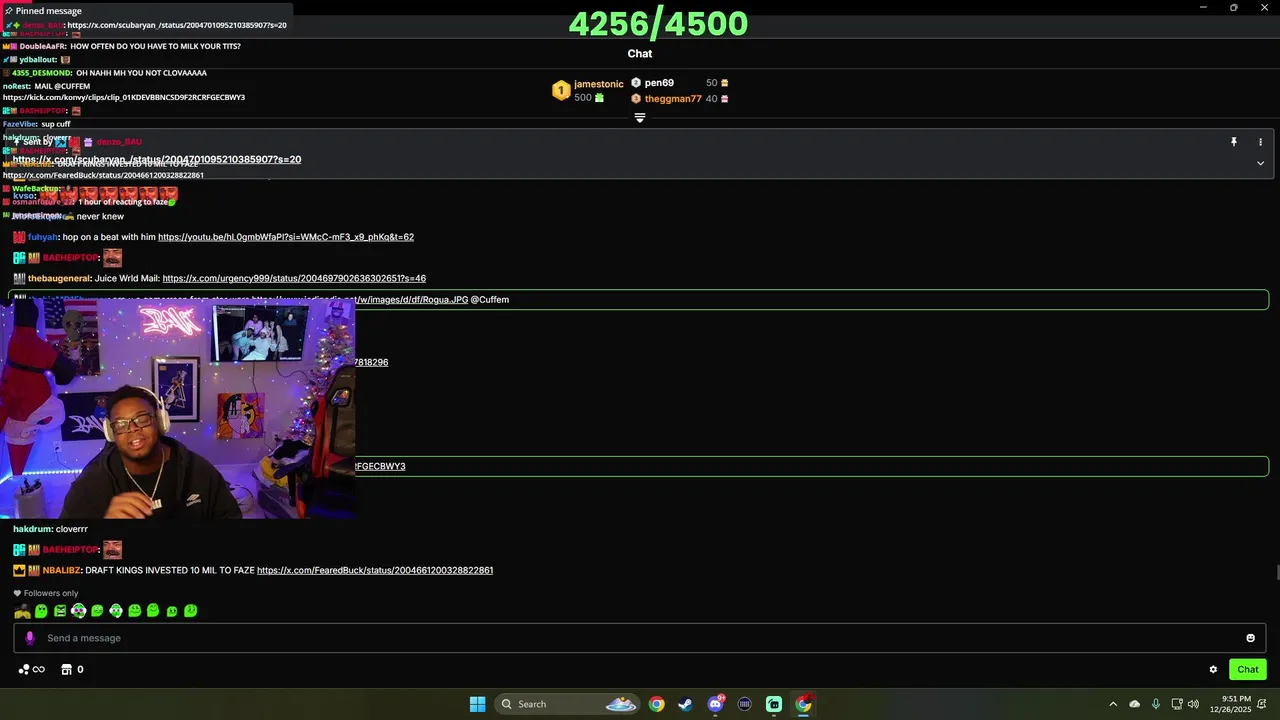The height and width of the screenshot is (720, 1280).
Task: Focus the Send a message field
Action: tap(640, 638)
